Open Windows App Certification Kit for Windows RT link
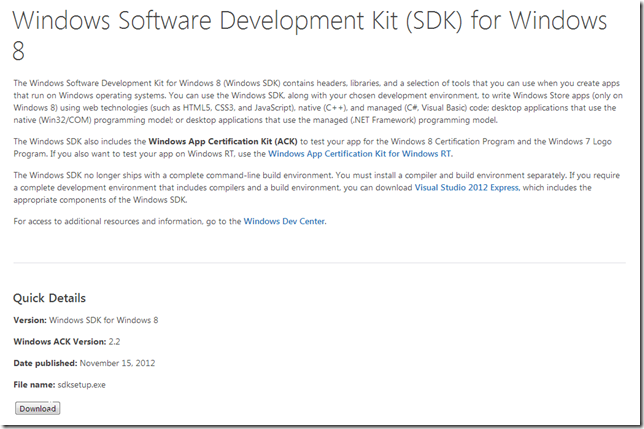Viewport: 644px width, 429px height. point(360,154)
